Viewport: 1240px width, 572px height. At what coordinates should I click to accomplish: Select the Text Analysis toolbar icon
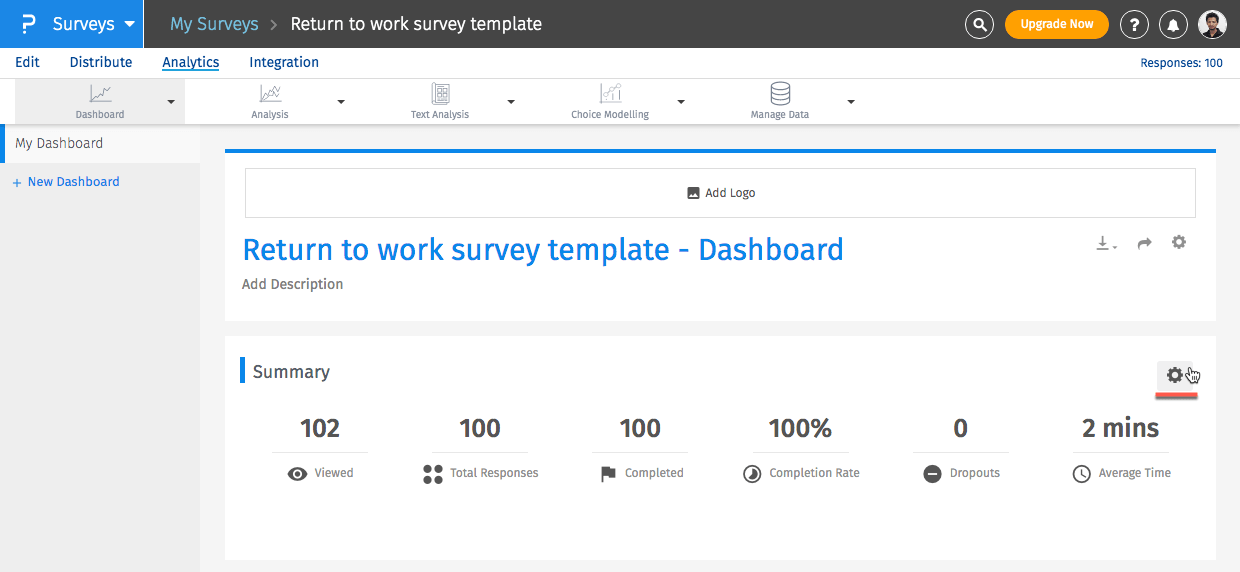pyautogui.click(x=440, y=94)
